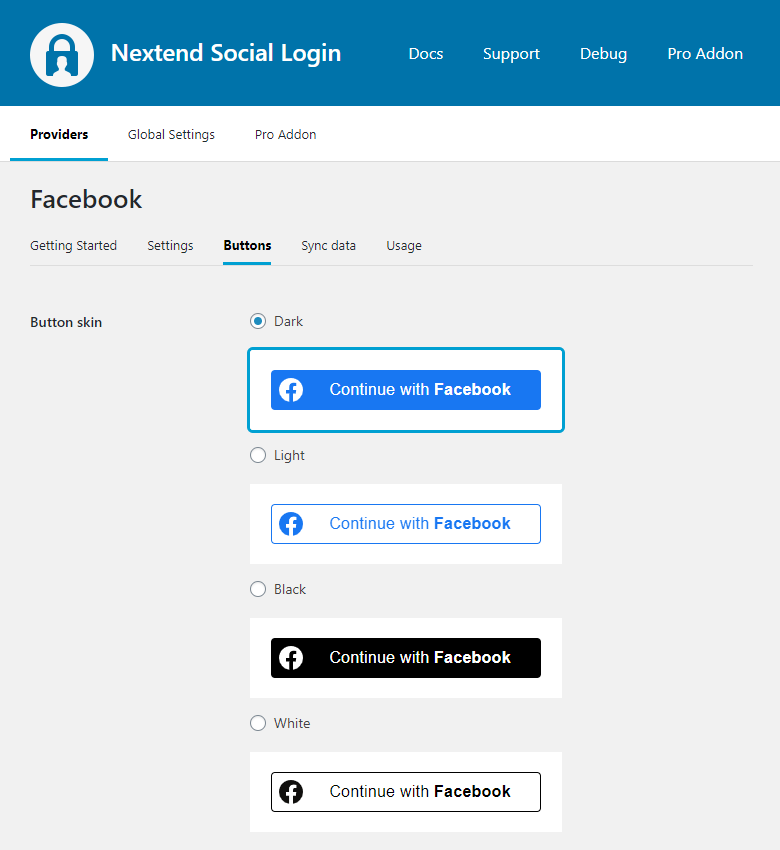Screen dimensions: 780x850
Task: Choose the Black button skin option
Action: coord(258,589)
